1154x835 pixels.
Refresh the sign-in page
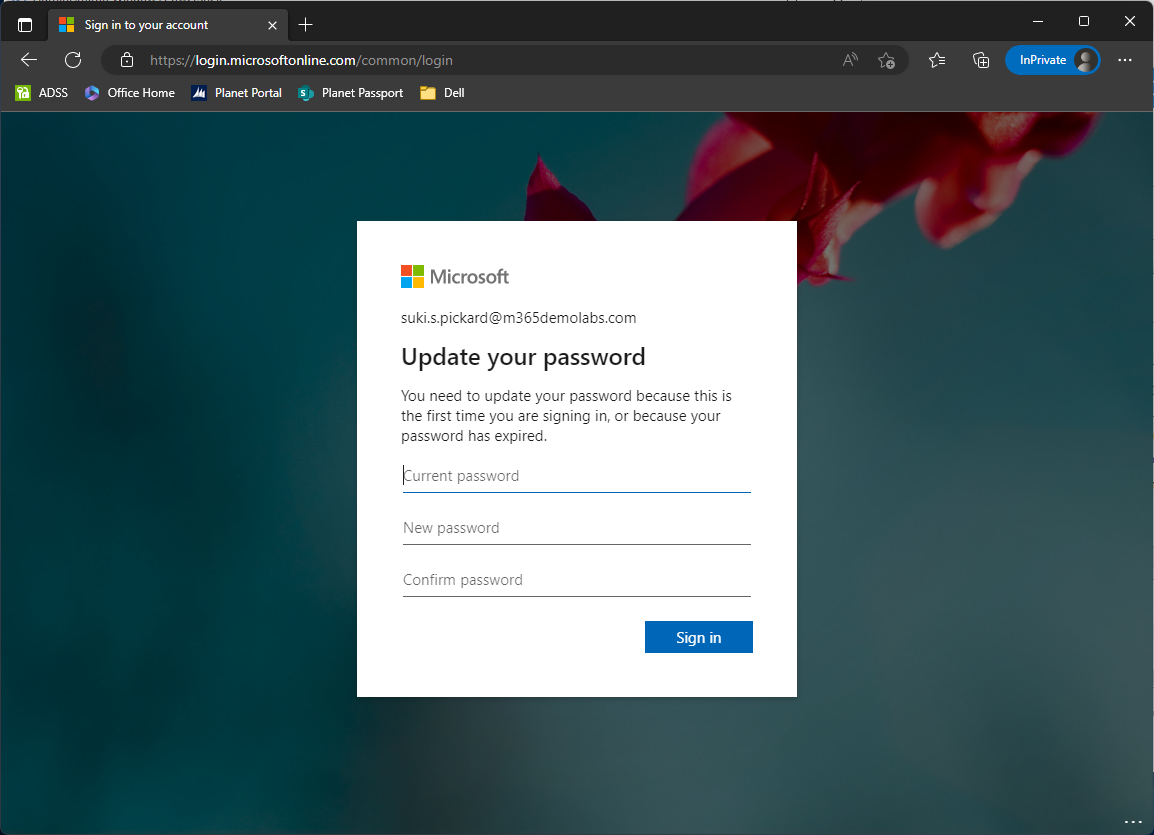(x=73, y=60)
